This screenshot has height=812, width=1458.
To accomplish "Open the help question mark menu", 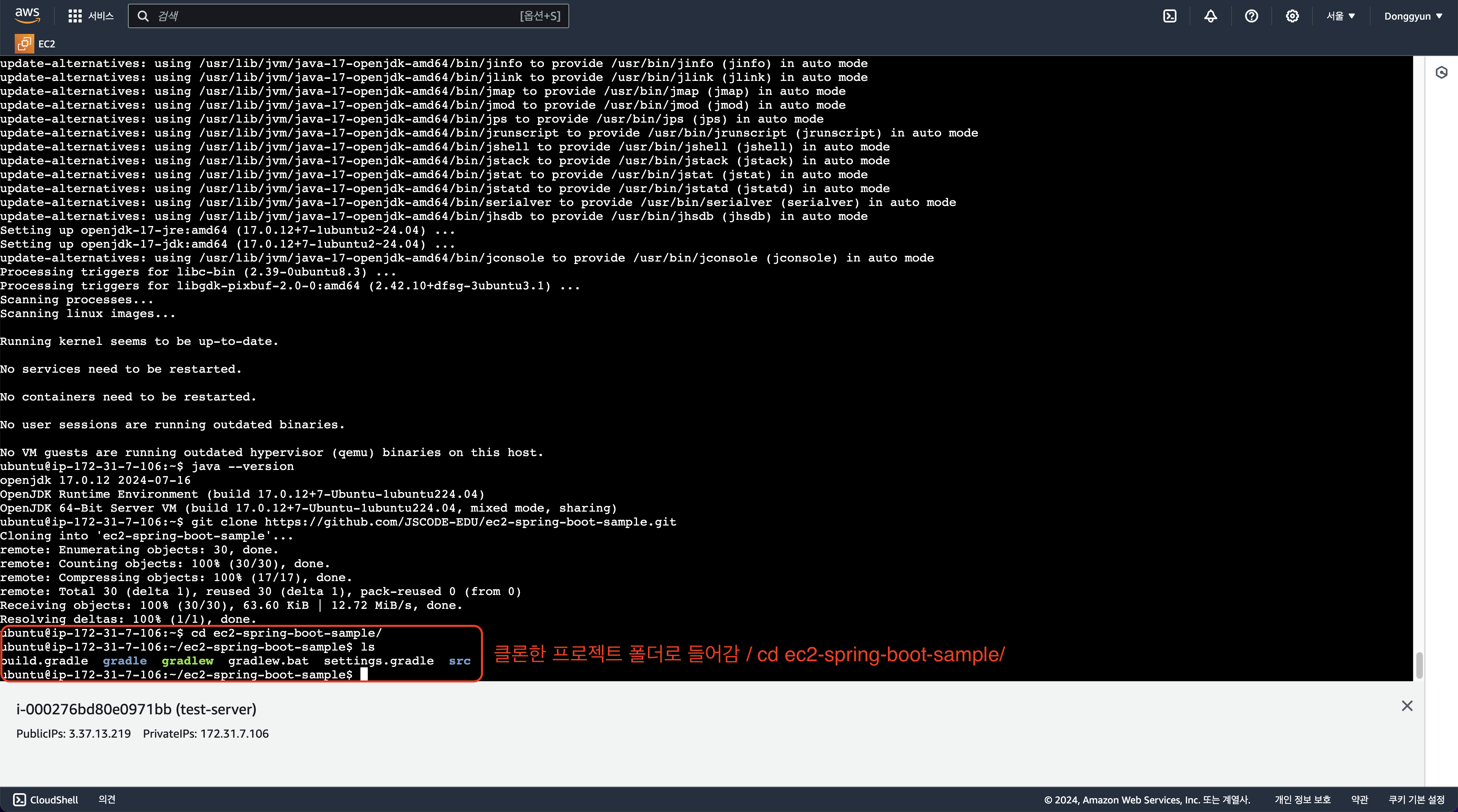I will point(1251,16).
